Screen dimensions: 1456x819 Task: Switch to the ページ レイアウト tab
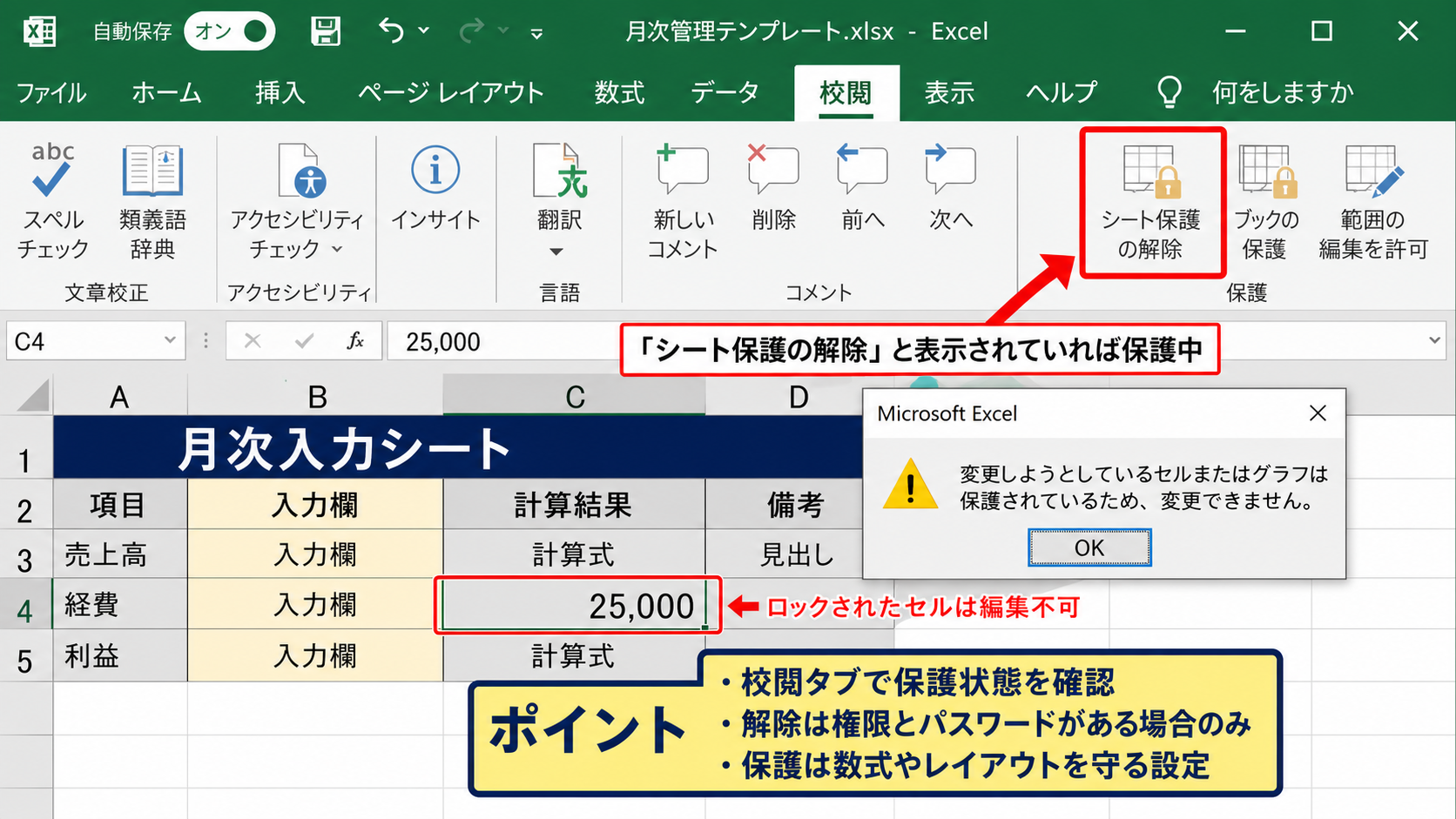point(451,92)
